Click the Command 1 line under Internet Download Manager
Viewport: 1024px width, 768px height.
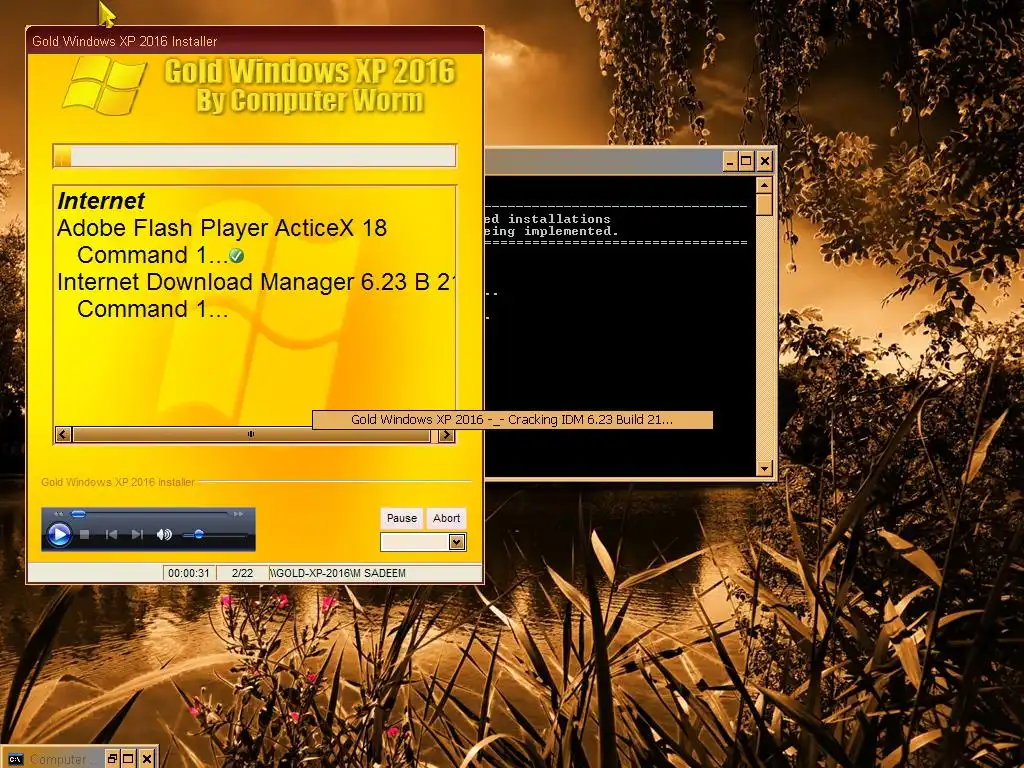click(x=153, y=309)
